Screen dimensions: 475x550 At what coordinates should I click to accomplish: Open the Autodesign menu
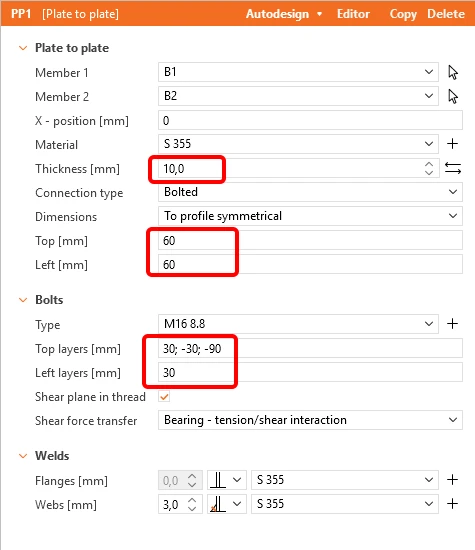click(x=284, y=14)
